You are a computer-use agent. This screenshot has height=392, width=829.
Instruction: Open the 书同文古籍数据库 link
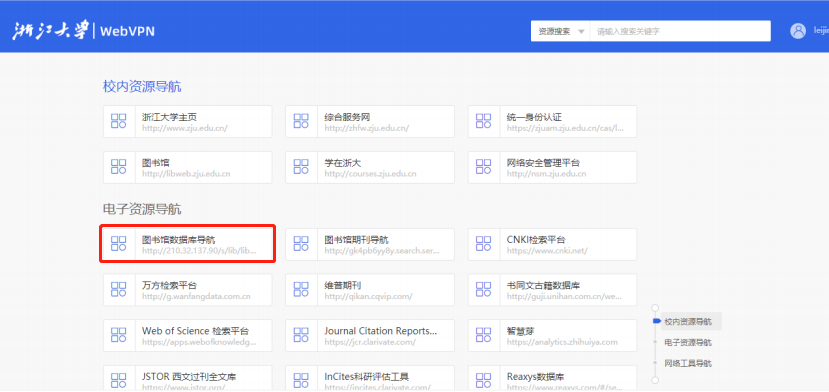point(552,290)
